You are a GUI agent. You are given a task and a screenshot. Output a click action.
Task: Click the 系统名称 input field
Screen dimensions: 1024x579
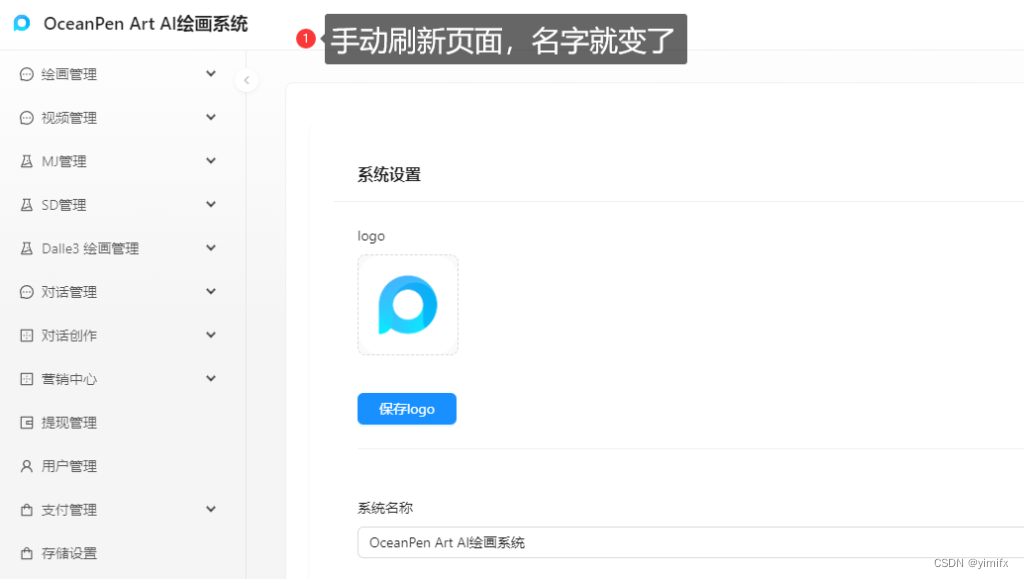click(690, 542)
